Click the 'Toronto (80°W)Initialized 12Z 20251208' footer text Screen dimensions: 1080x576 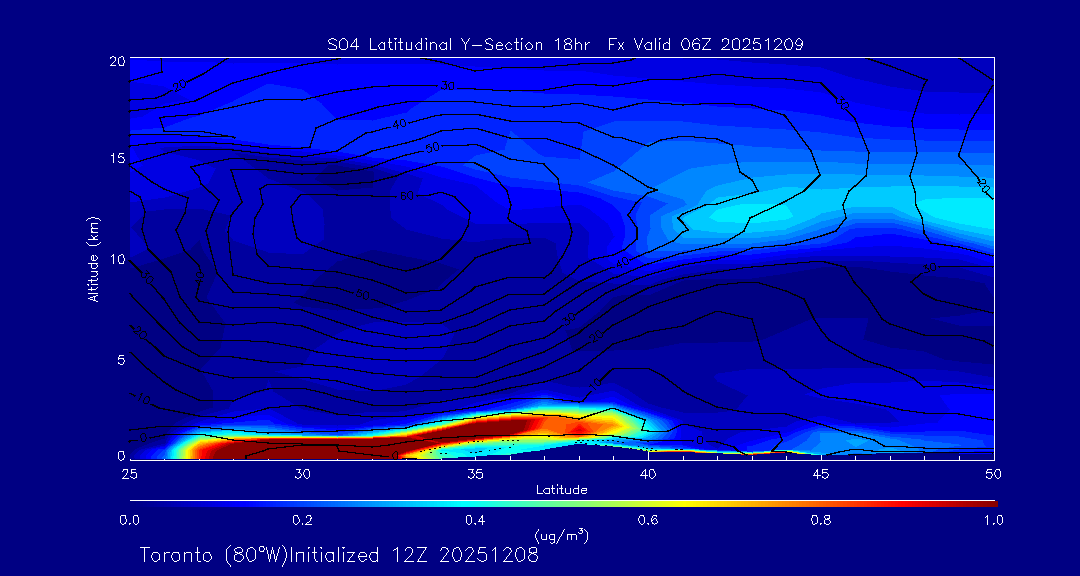(339, 555)
